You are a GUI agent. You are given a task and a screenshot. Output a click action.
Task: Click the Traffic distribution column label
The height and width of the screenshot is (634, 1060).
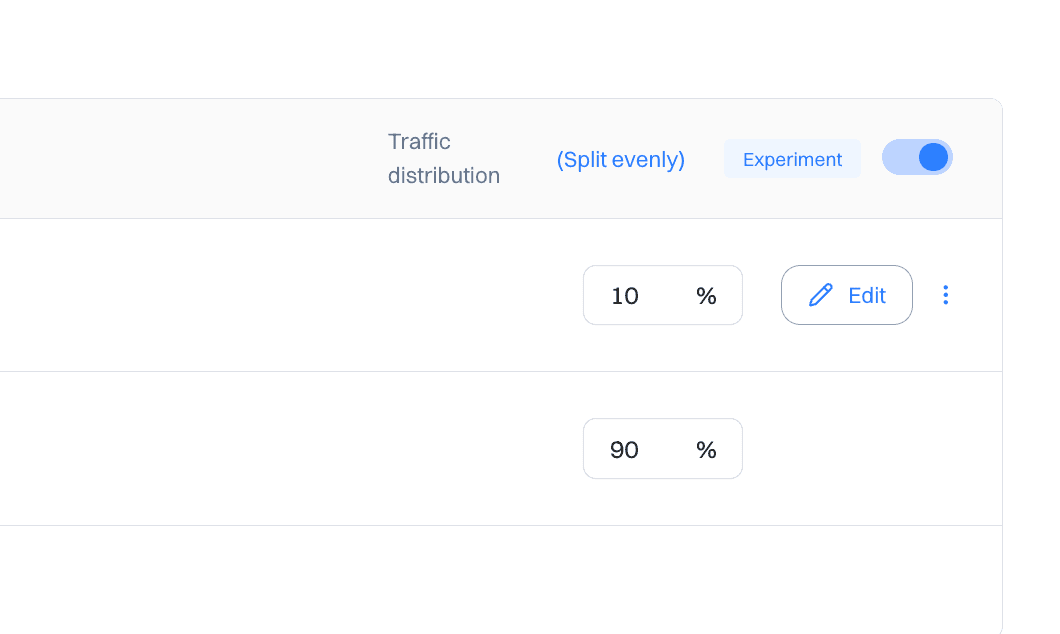(444, 159)
